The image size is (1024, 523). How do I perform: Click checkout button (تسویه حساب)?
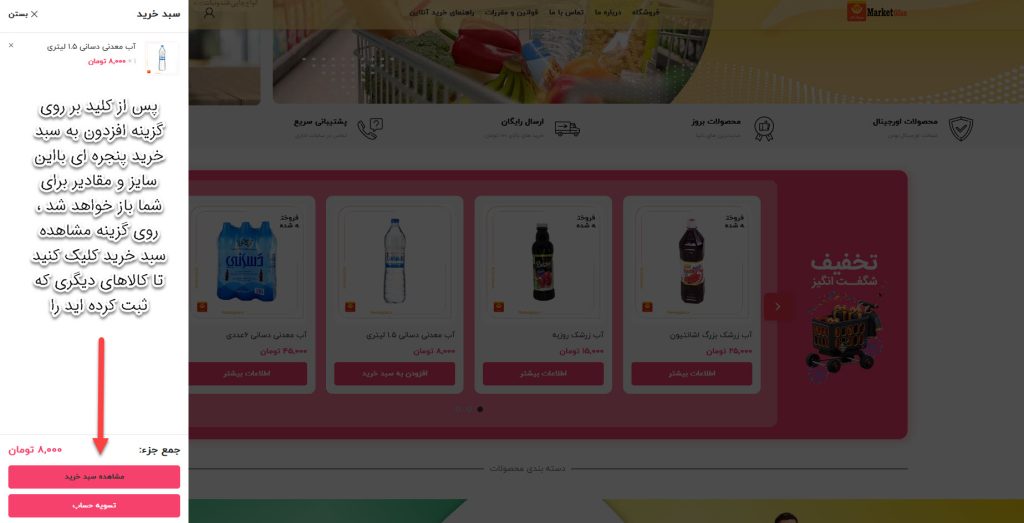pyautogui.click(x=94, y=505)
